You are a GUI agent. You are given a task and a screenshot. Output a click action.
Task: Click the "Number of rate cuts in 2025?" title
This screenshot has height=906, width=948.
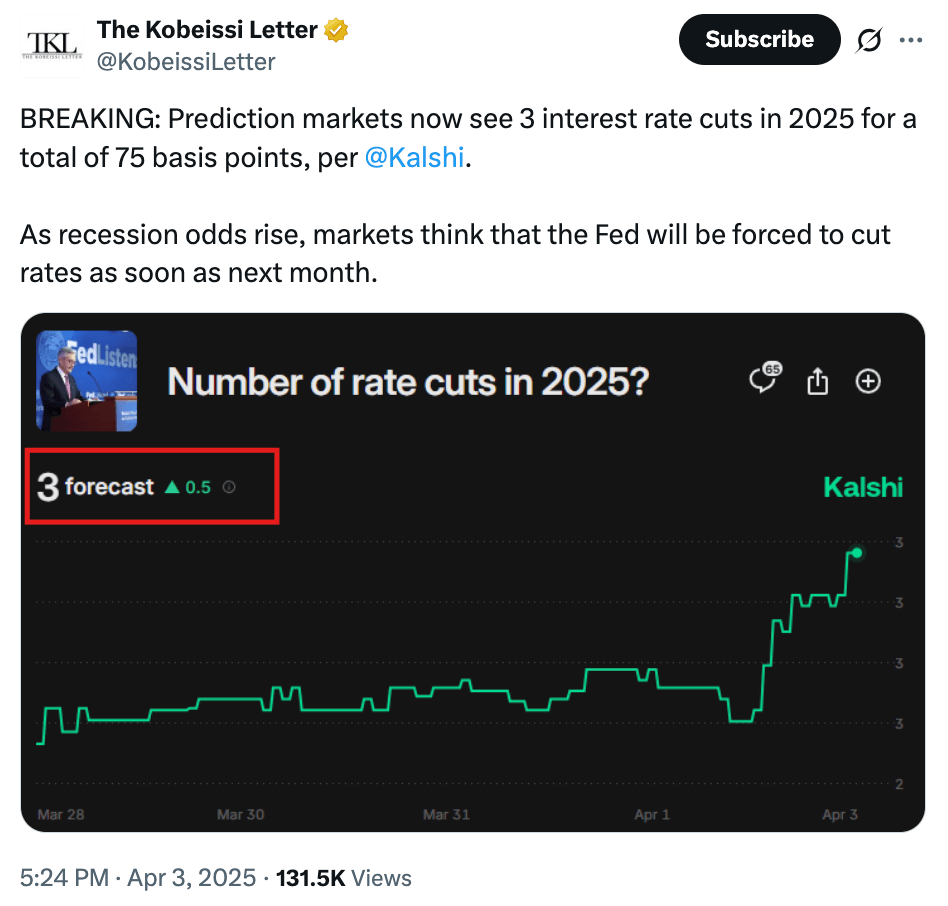point(409,381)
